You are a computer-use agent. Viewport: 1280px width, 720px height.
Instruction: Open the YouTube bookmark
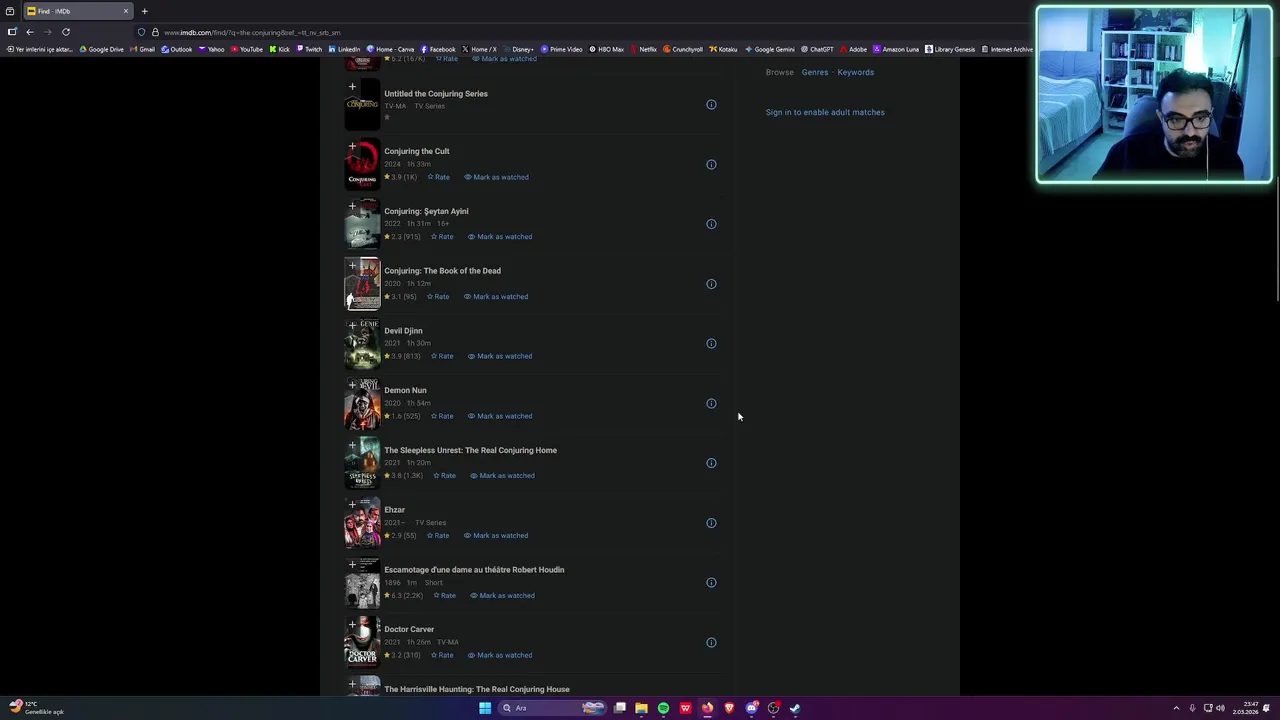click(x=245, y=49)
